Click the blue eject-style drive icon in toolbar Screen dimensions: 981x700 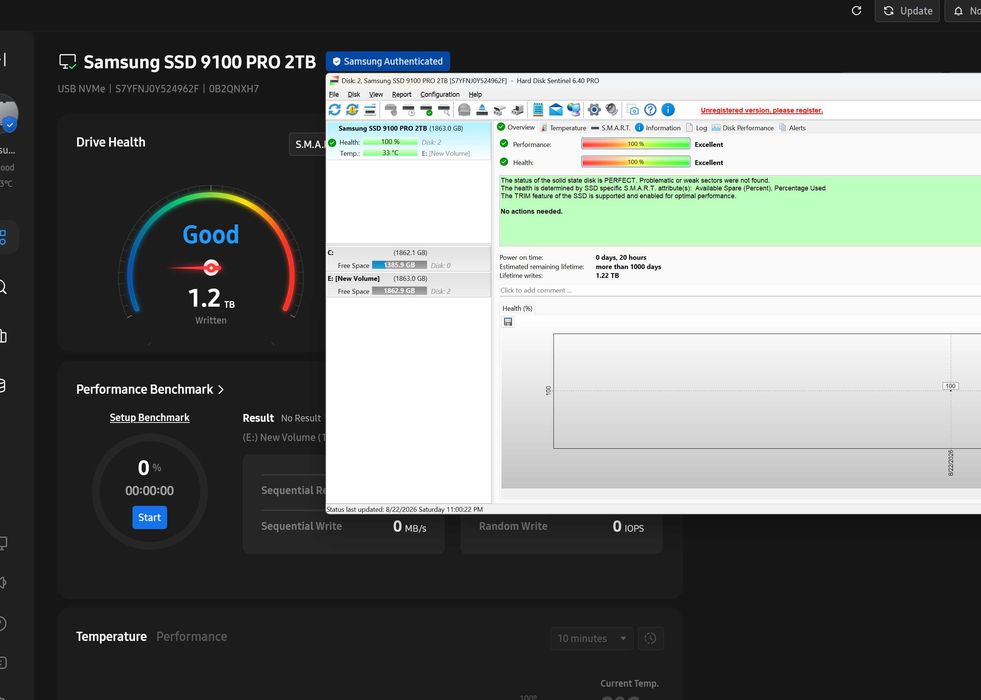(482, 109)
